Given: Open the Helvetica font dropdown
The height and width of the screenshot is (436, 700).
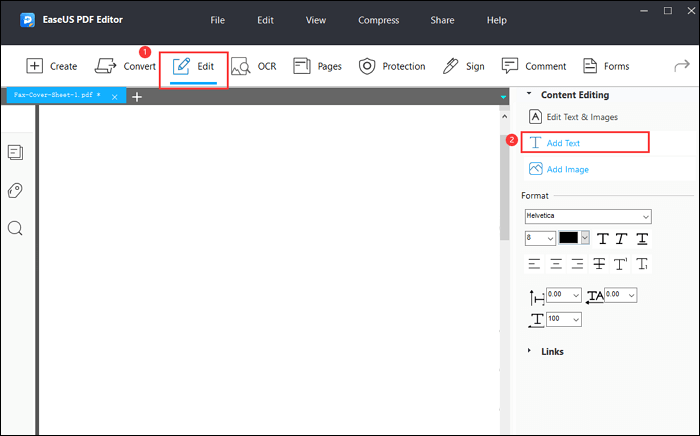Looking at the screenshot, I should 588,215.
